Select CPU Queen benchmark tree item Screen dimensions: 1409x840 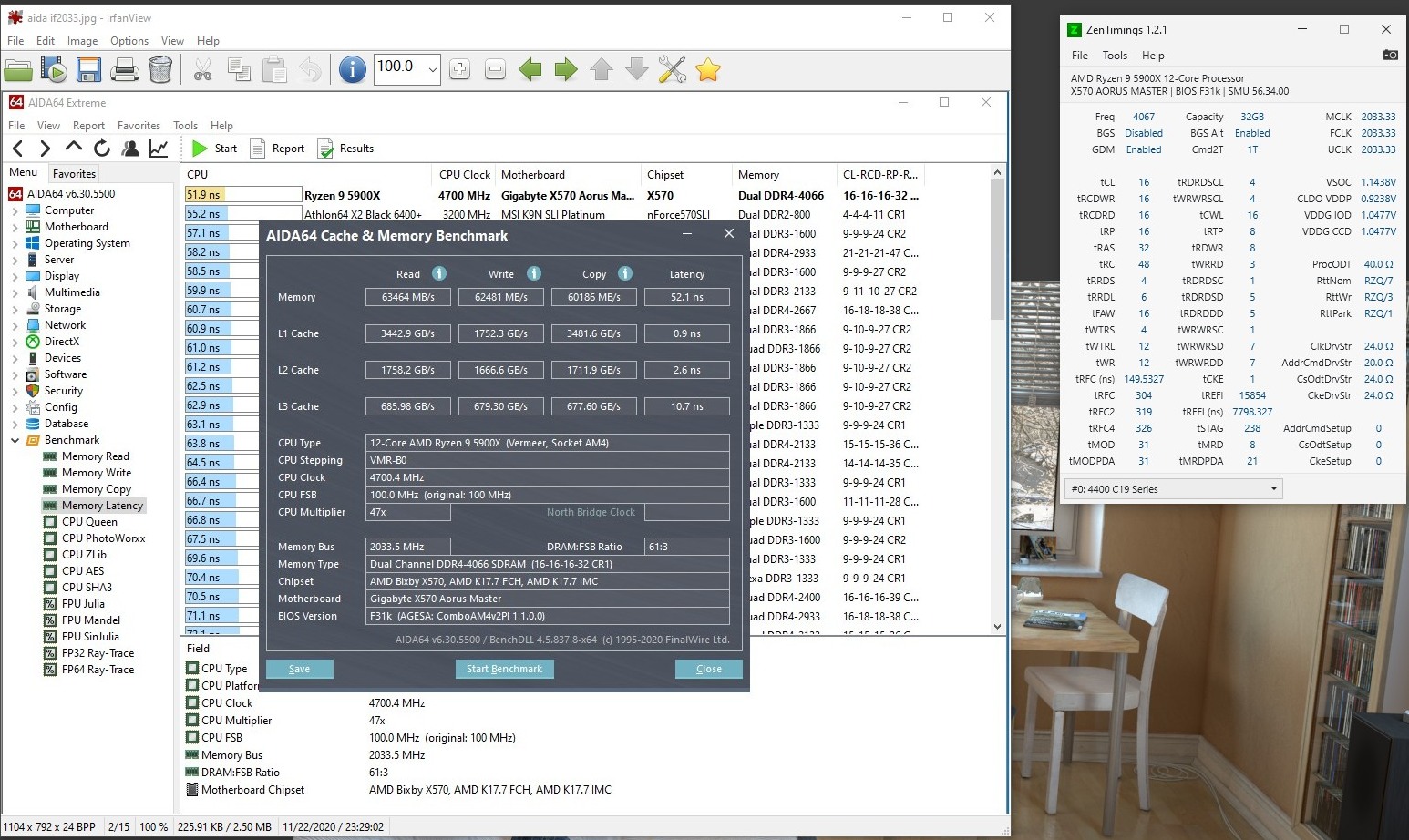[89, 522]
